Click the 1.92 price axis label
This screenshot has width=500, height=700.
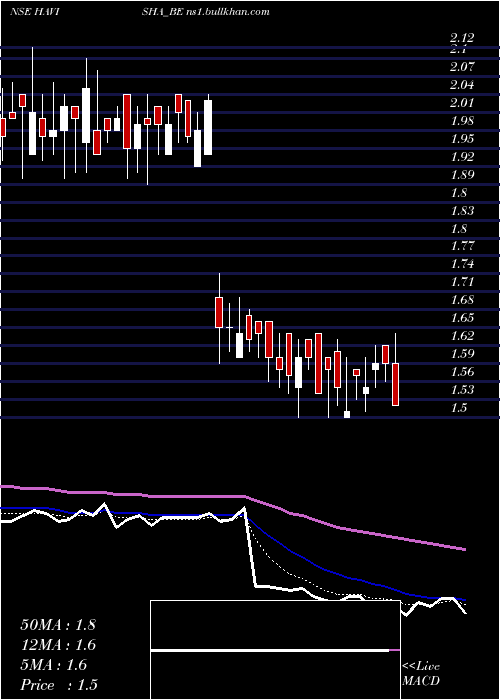462,157
